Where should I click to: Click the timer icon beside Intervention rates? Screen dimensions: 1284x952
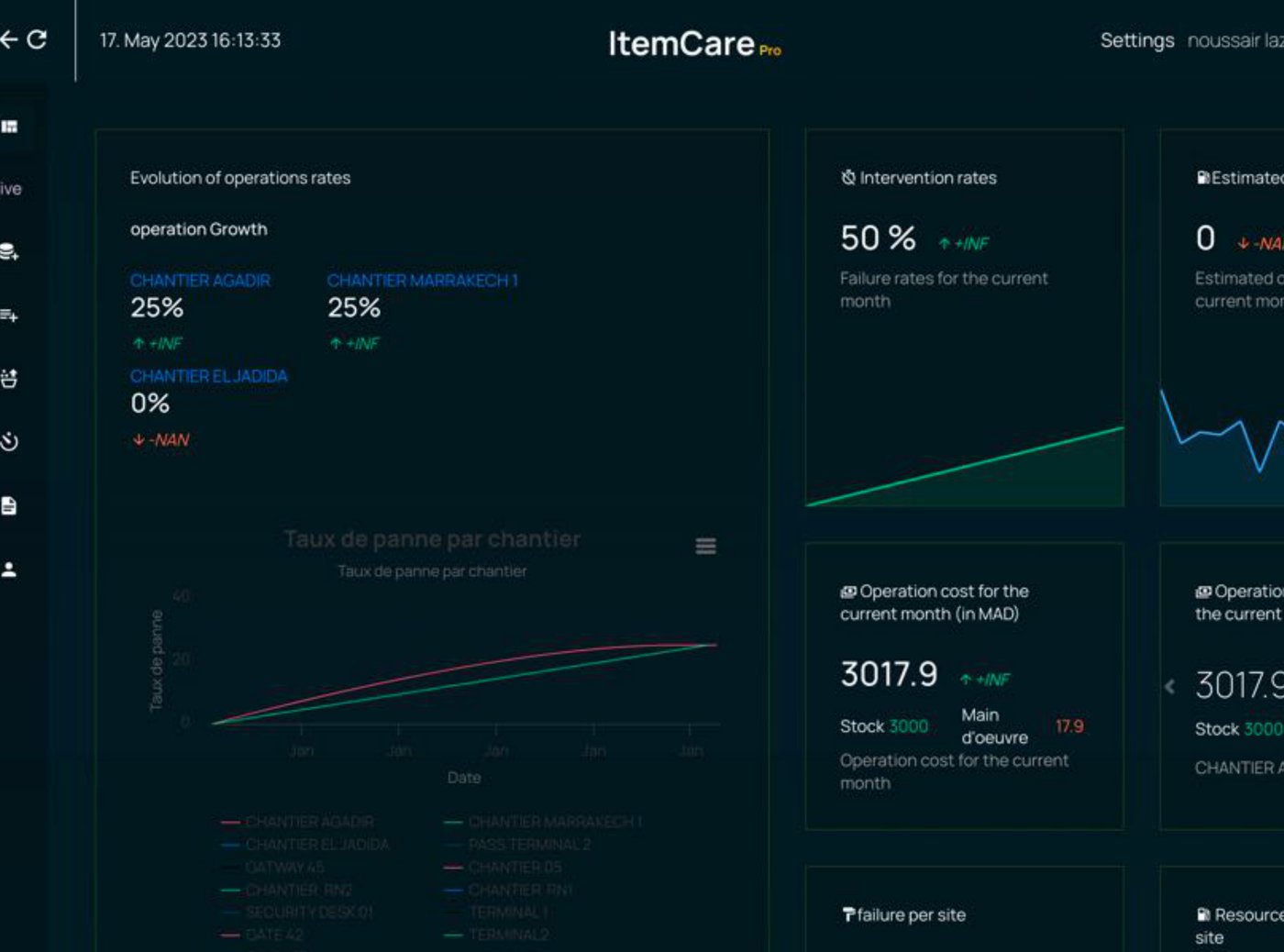[x=848, y=177]
